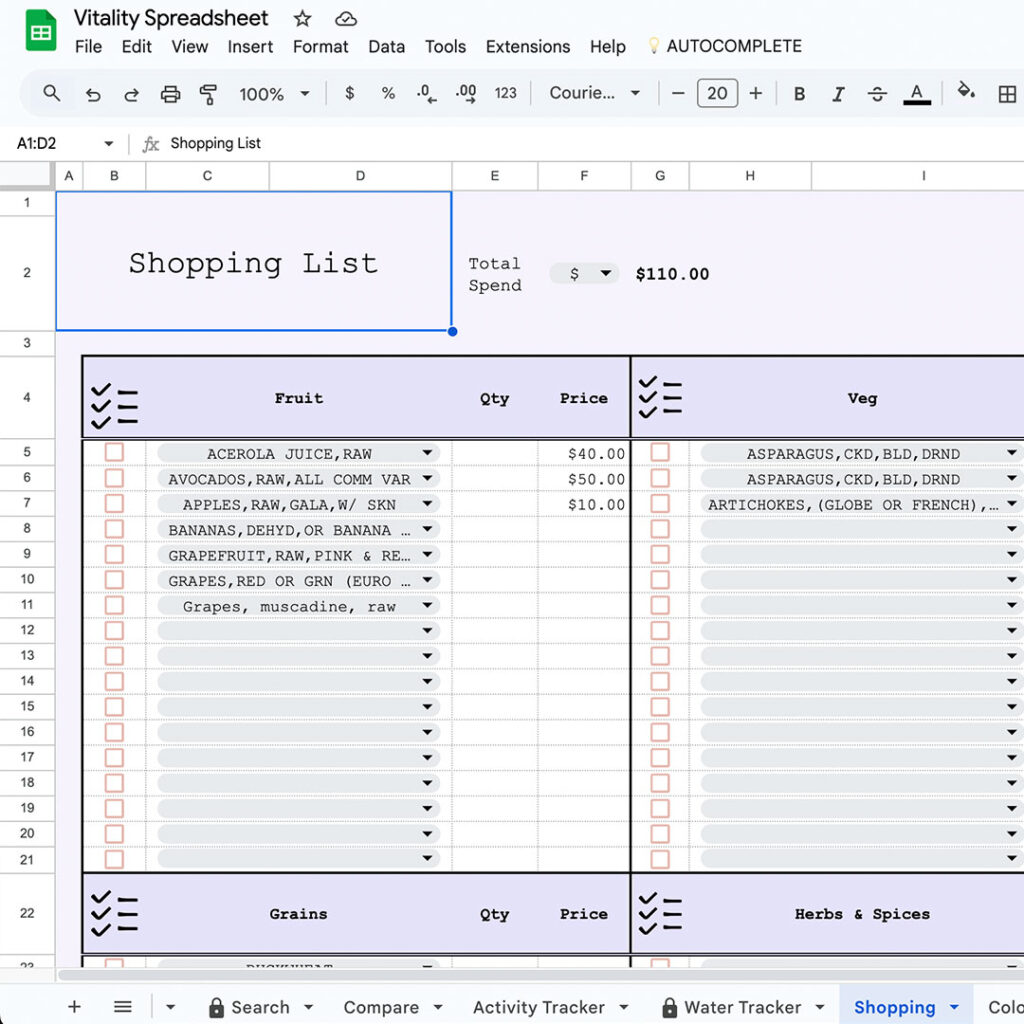Image resolution: width=1024 pixels, height=1024 pixels.
Task: Open the fill color picker
Action: click(x=965, y=91)
